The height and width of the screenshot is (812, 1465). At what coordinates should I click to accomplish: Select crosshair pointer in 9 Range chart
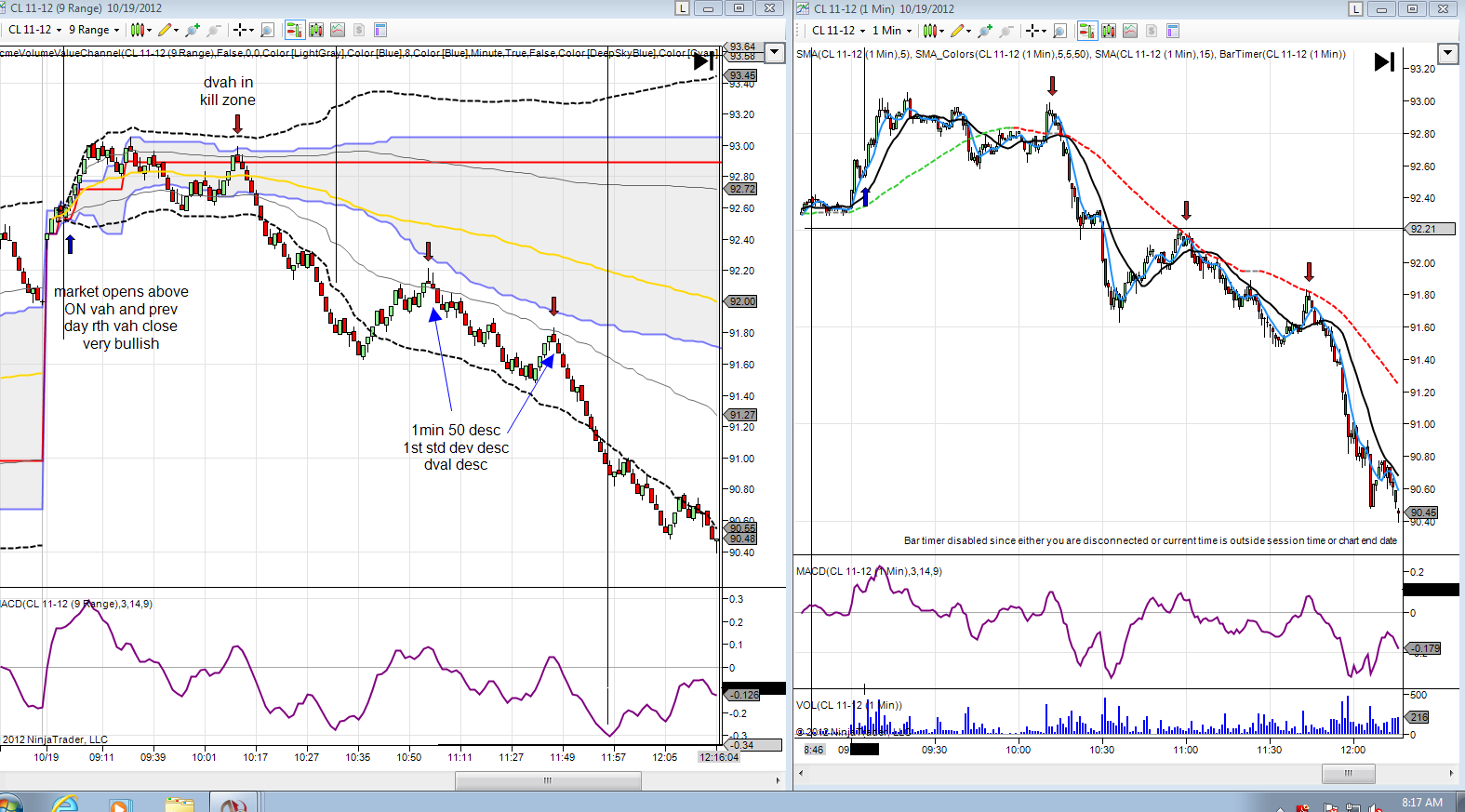[240, 31]
